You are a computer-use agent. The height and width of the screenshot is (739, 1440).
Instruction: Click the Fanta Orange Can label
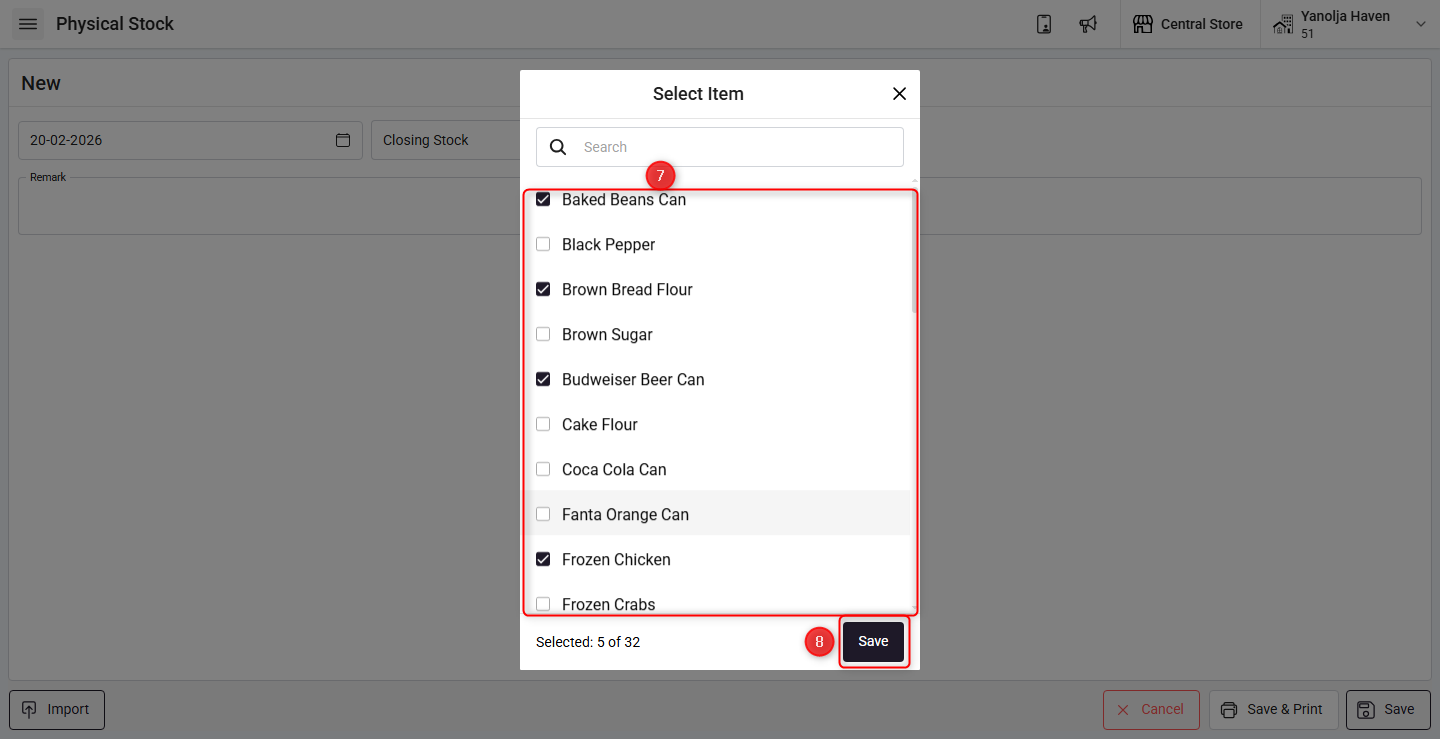pyautogui.click(x=625, y=514)
